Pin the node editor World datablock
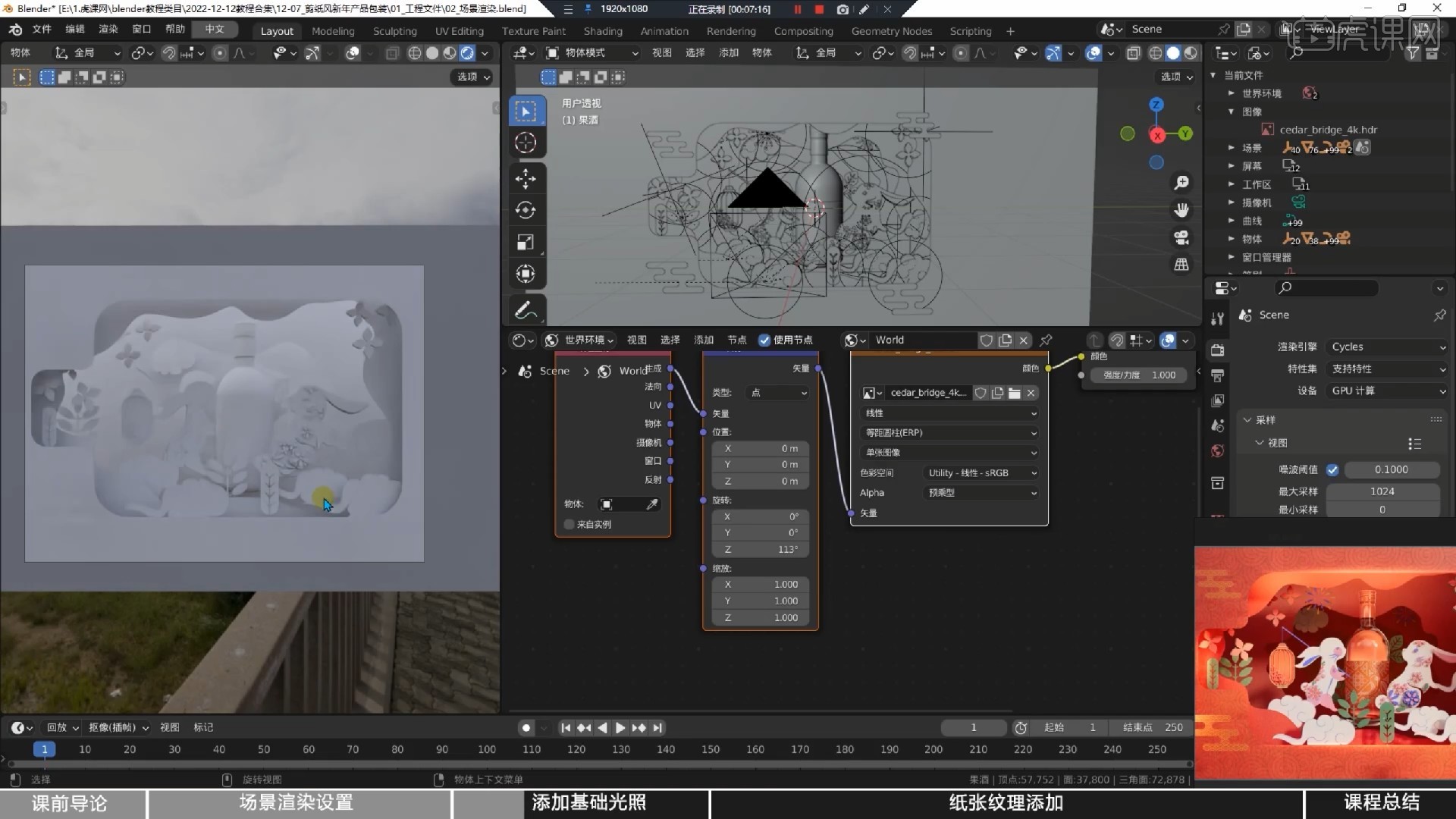The height and width of the screenshot is (819, 1456). [x=1046, y=340]
